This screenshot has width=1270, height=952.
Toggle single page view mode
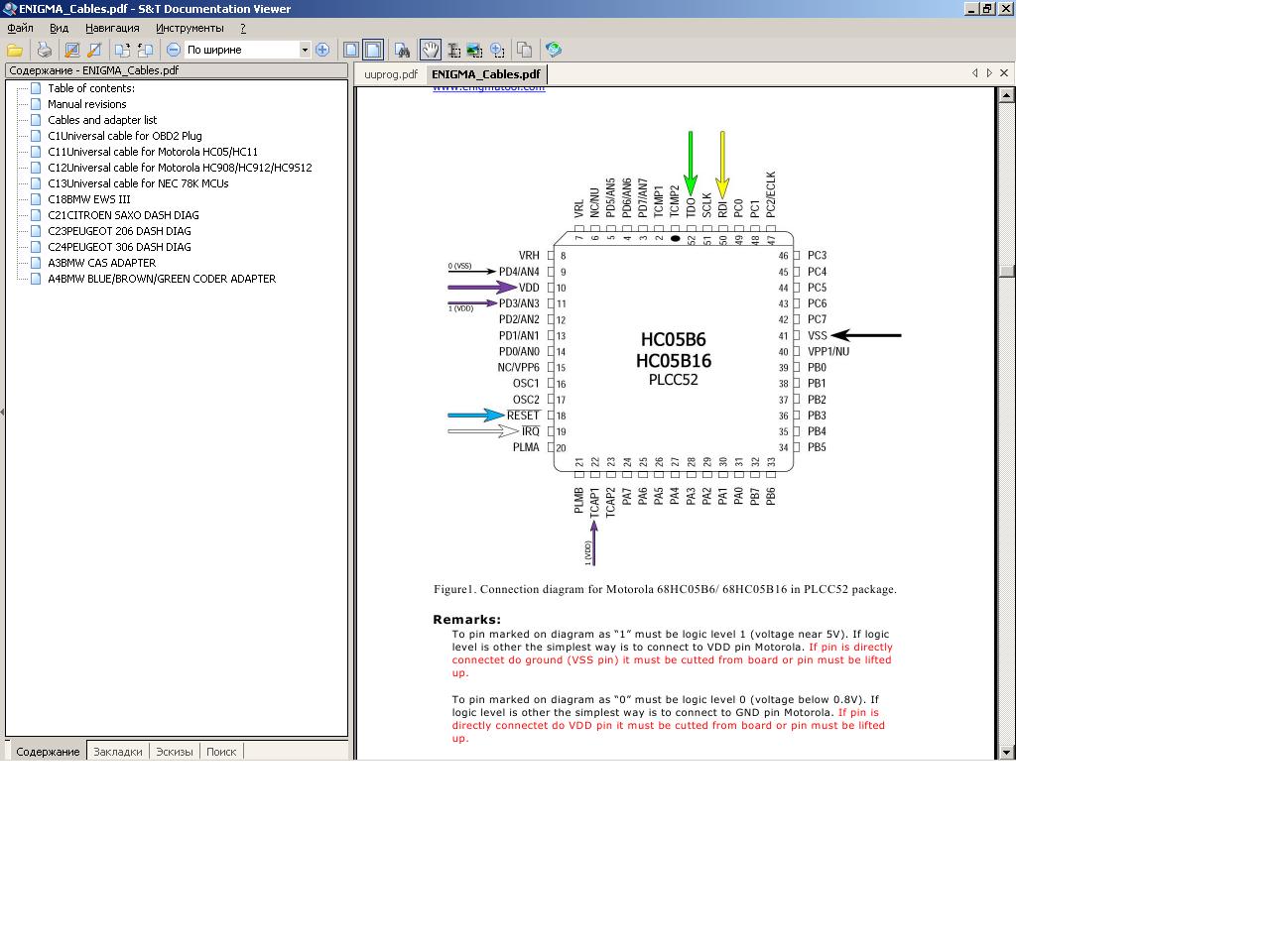click(351, 50)
